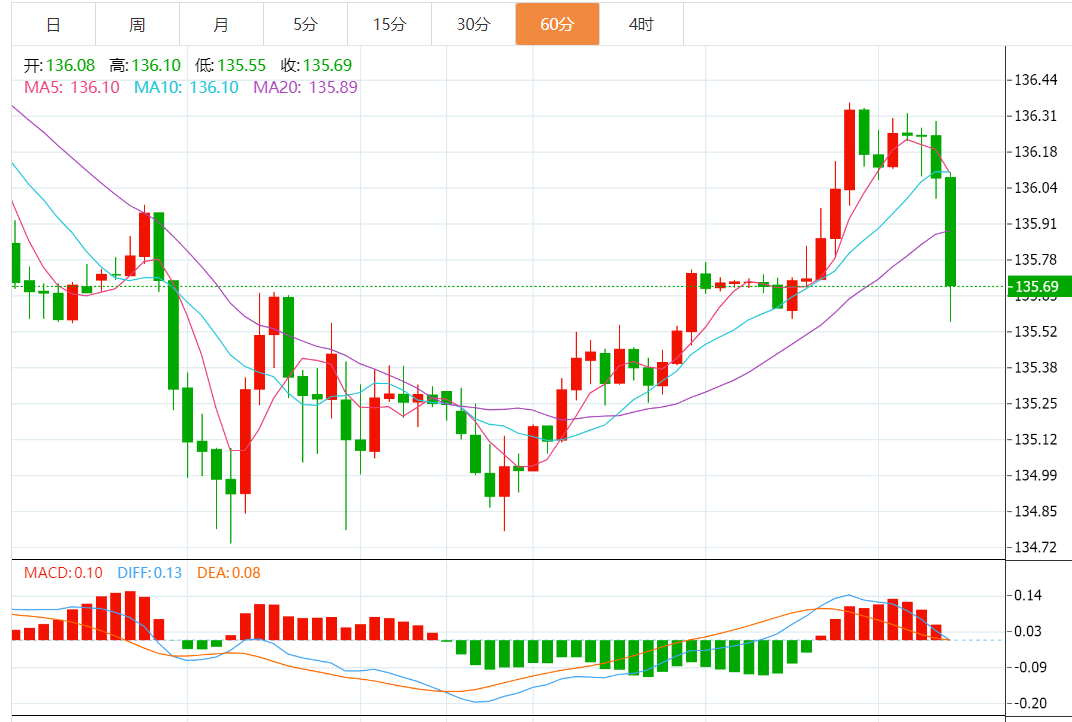Click the 136.18 price axis label

point(1036,152)
